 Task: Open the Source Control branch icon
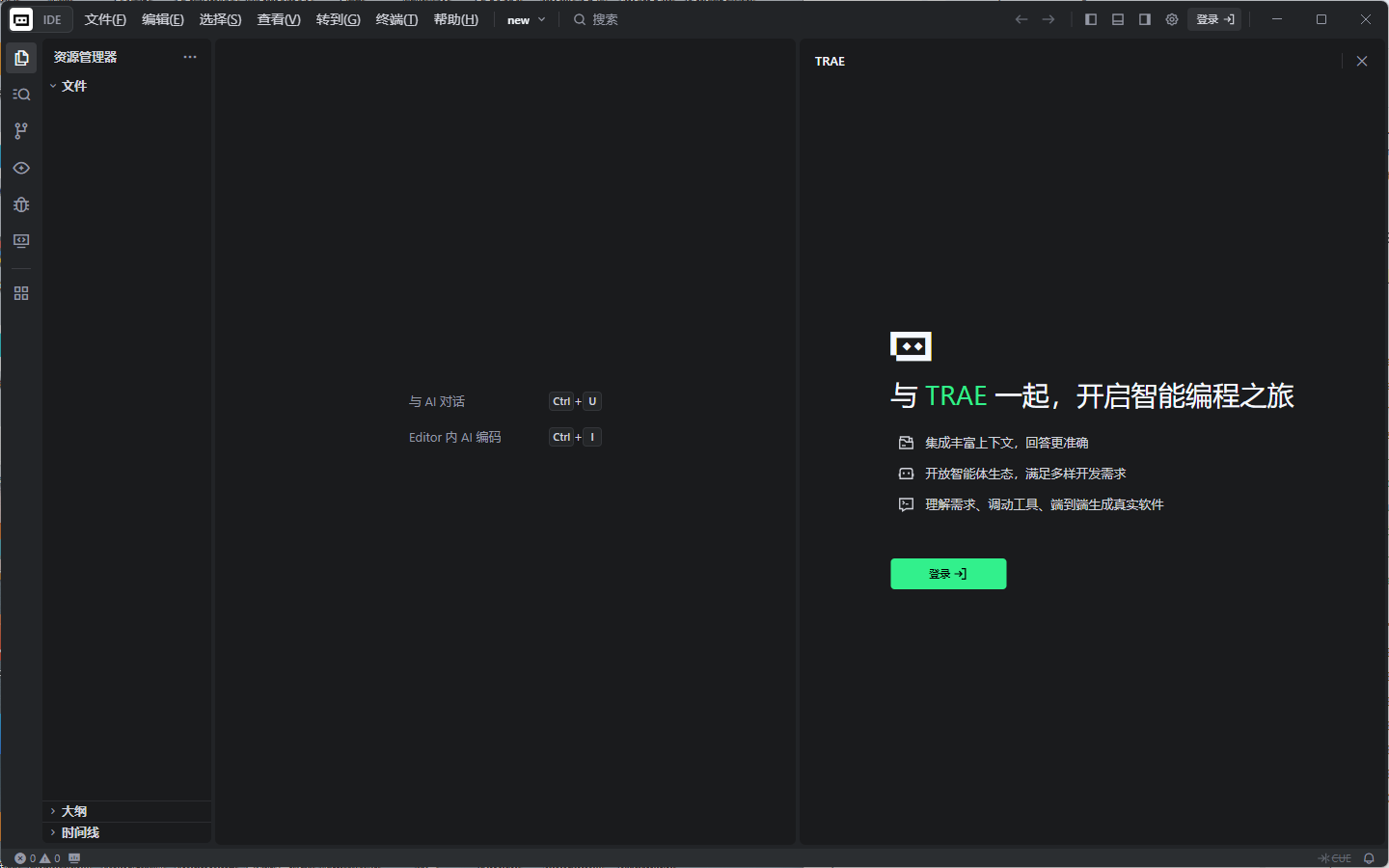tap(21, 131)
